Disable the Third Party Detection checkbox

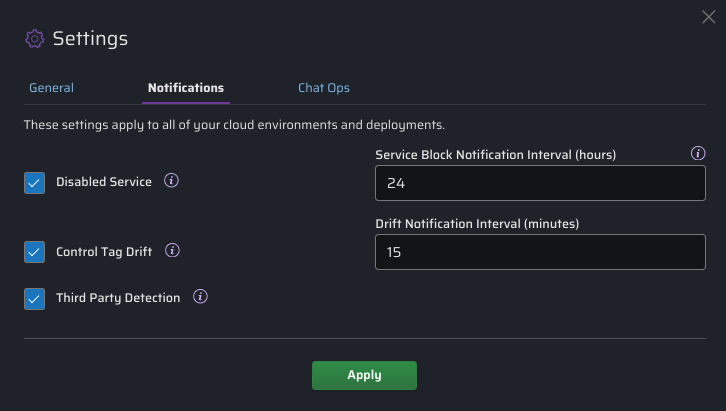(35, 298)
